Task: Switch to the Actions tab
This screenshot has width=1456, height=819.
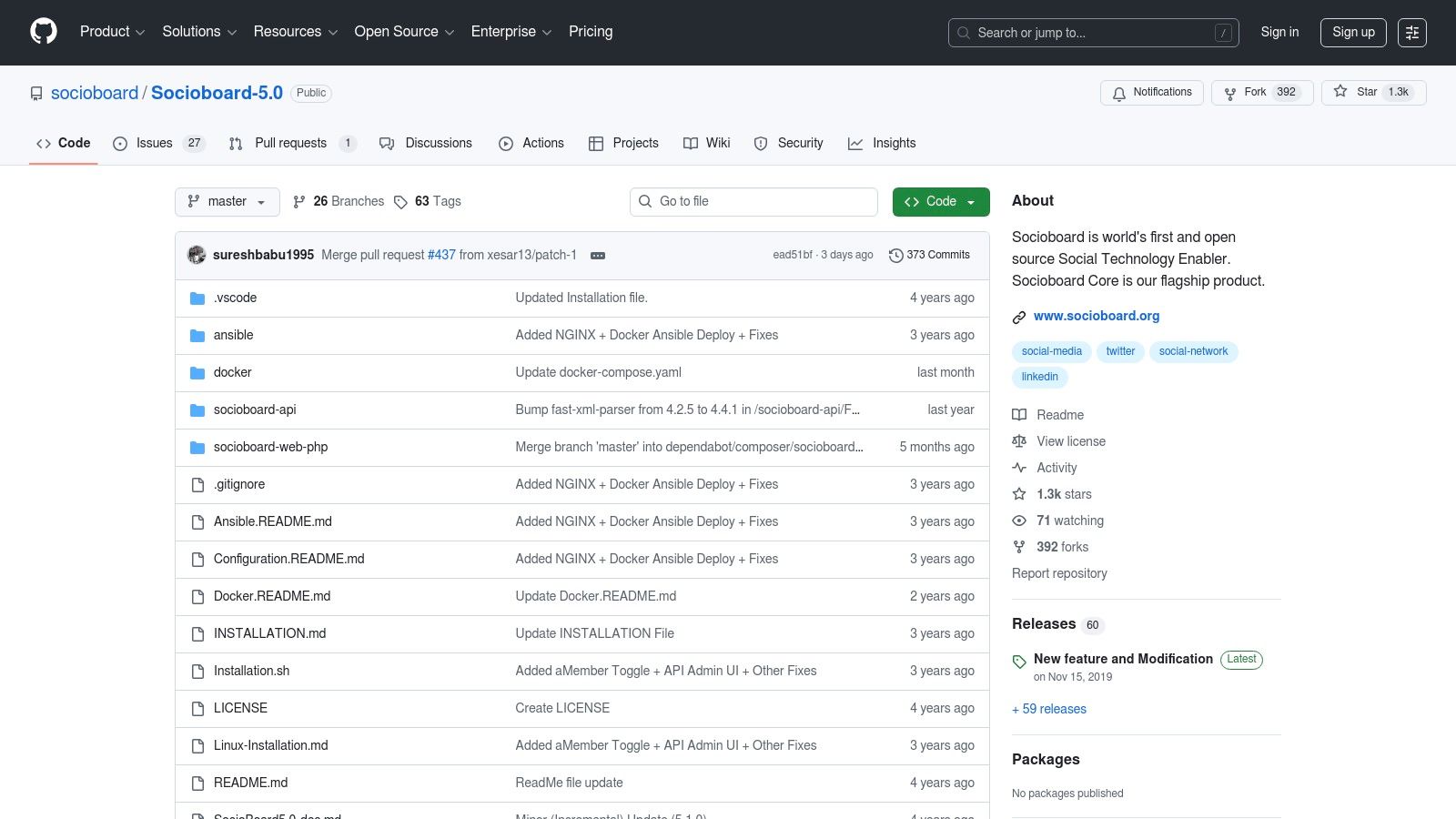Action: tap(531, 144)
